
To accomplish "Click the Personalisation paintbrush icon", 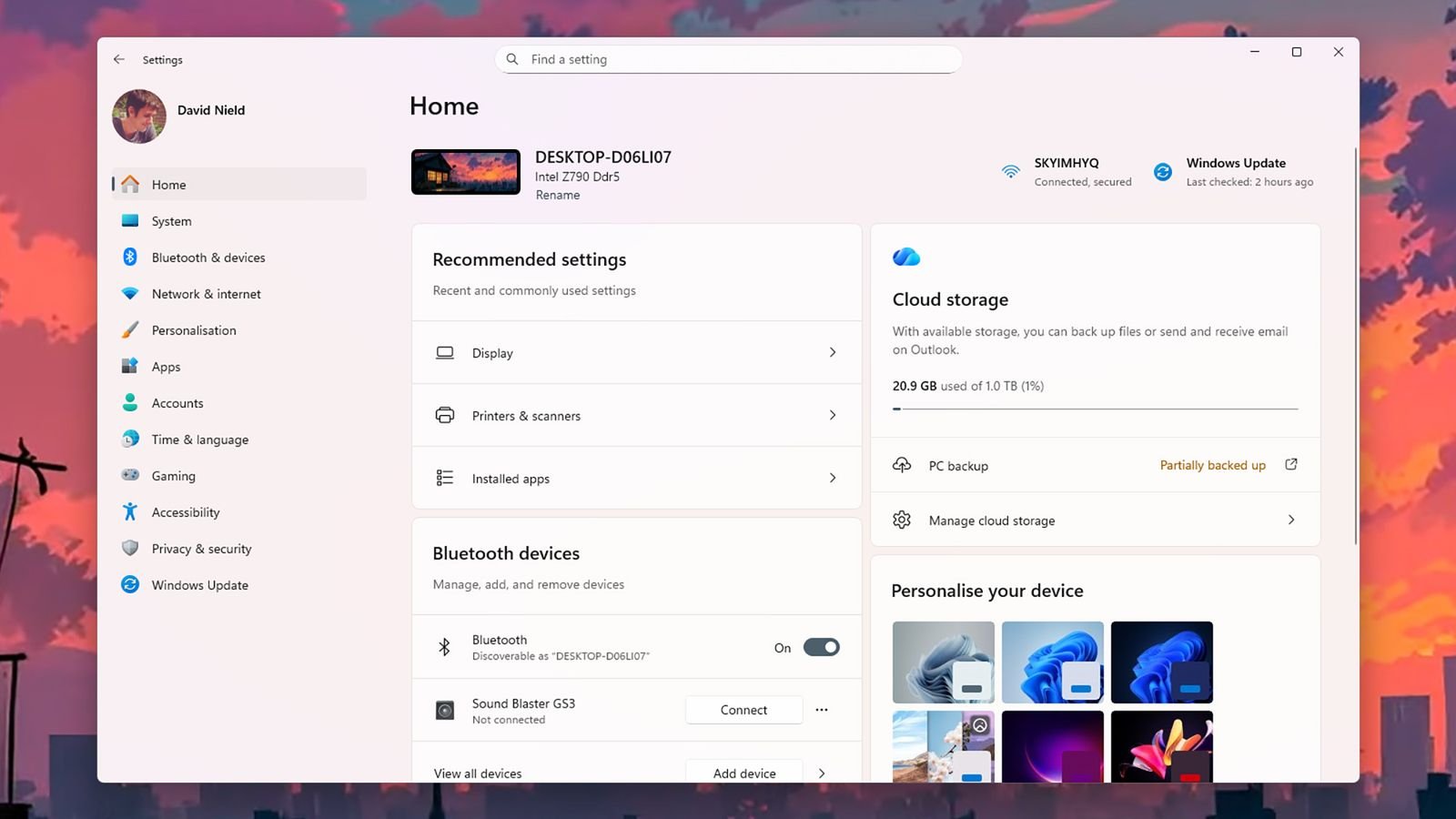I will coord(130,329).
